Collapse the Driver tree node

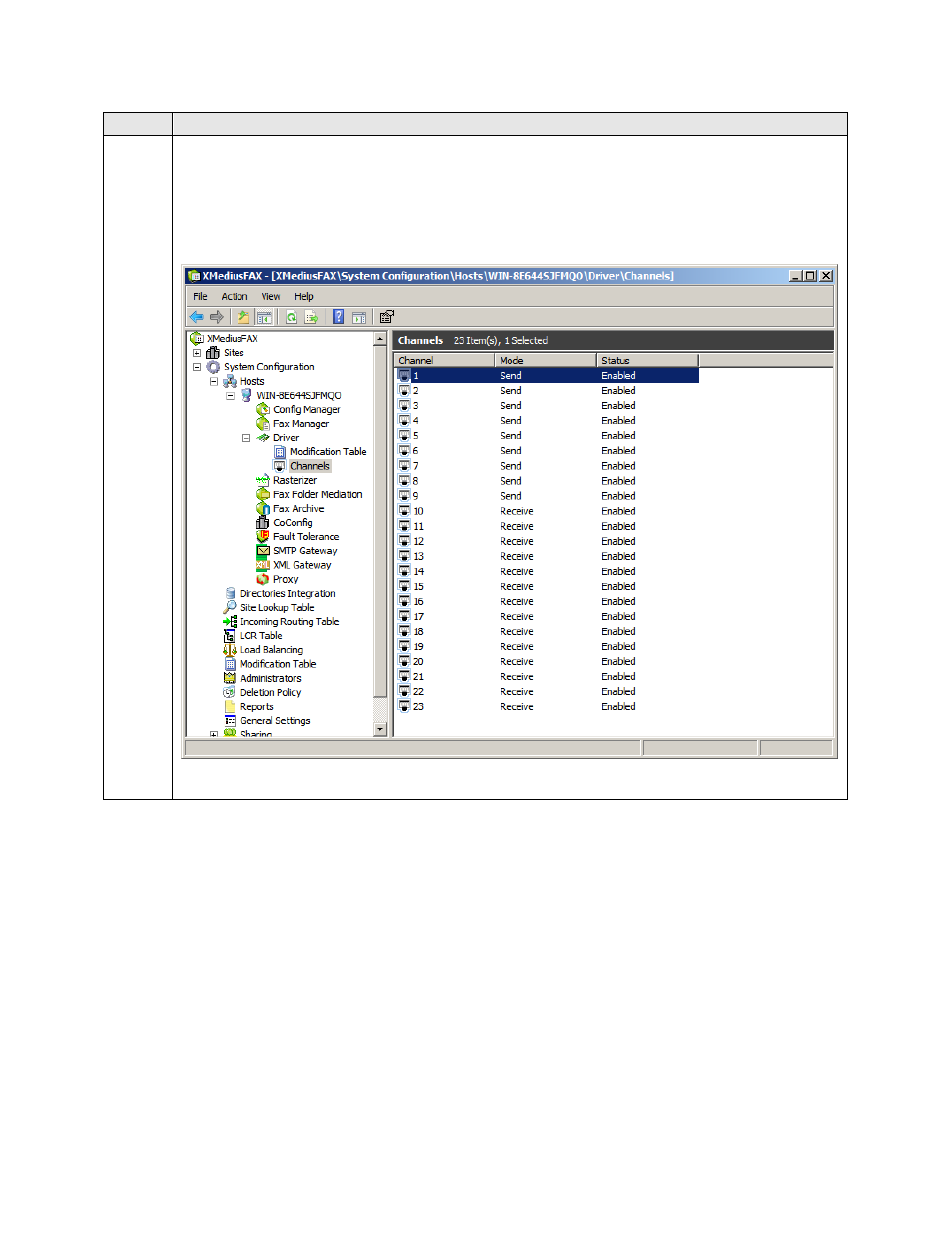(246, 438)
